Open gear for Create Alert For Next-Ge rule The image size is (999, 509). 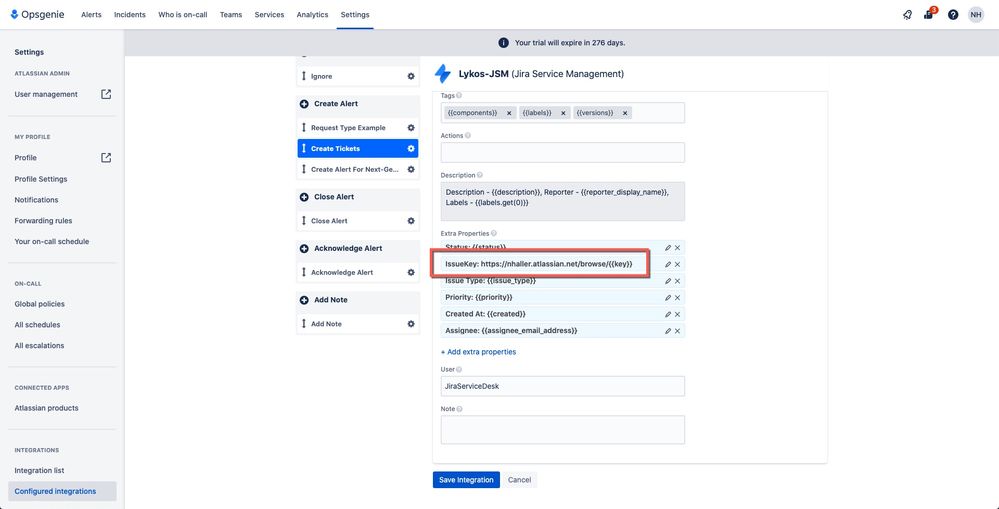411,169
